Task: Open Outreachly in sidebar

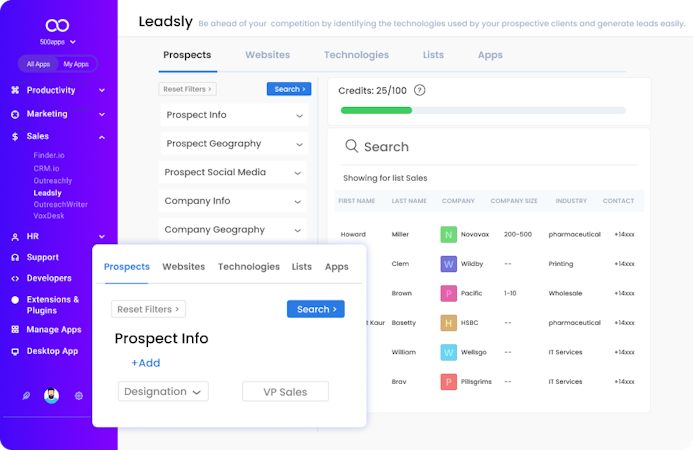Action: [53, 180]
